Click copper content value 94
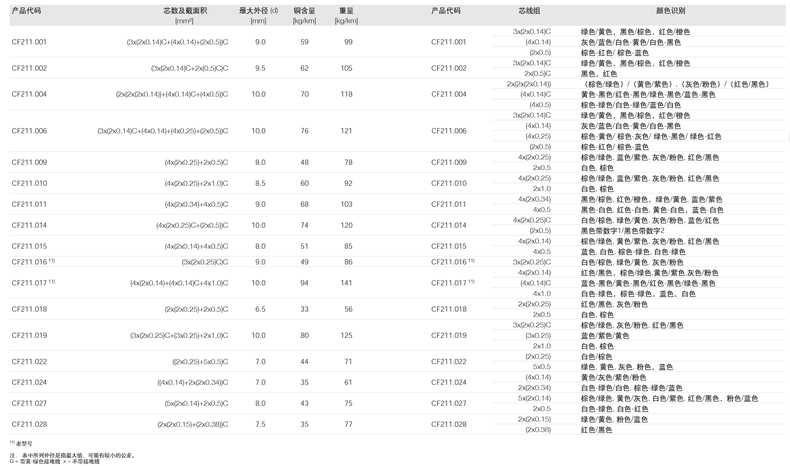 tap(304, 283)
